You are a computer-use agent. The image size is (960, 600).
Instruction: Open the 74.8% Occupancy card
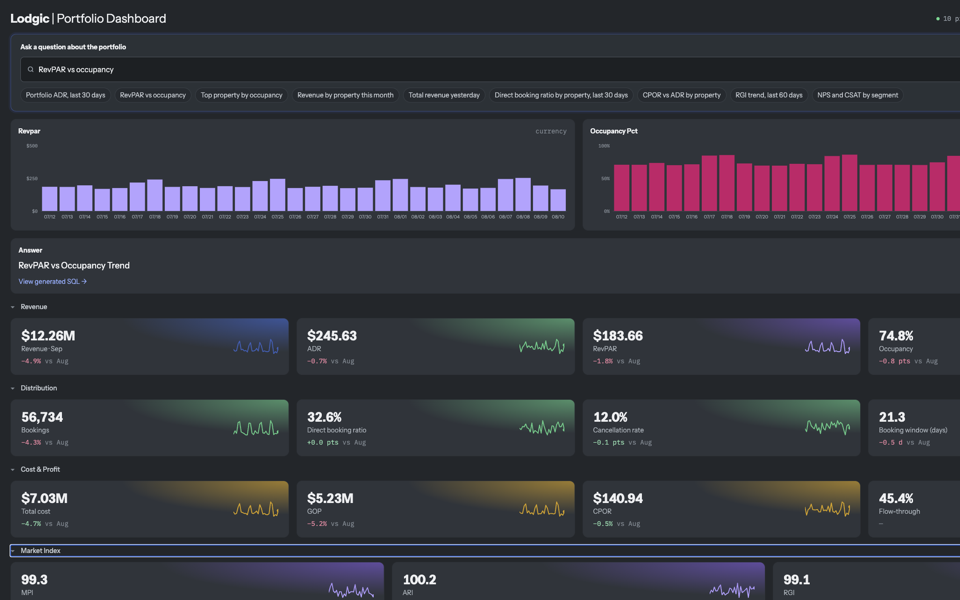click(914, 347)
